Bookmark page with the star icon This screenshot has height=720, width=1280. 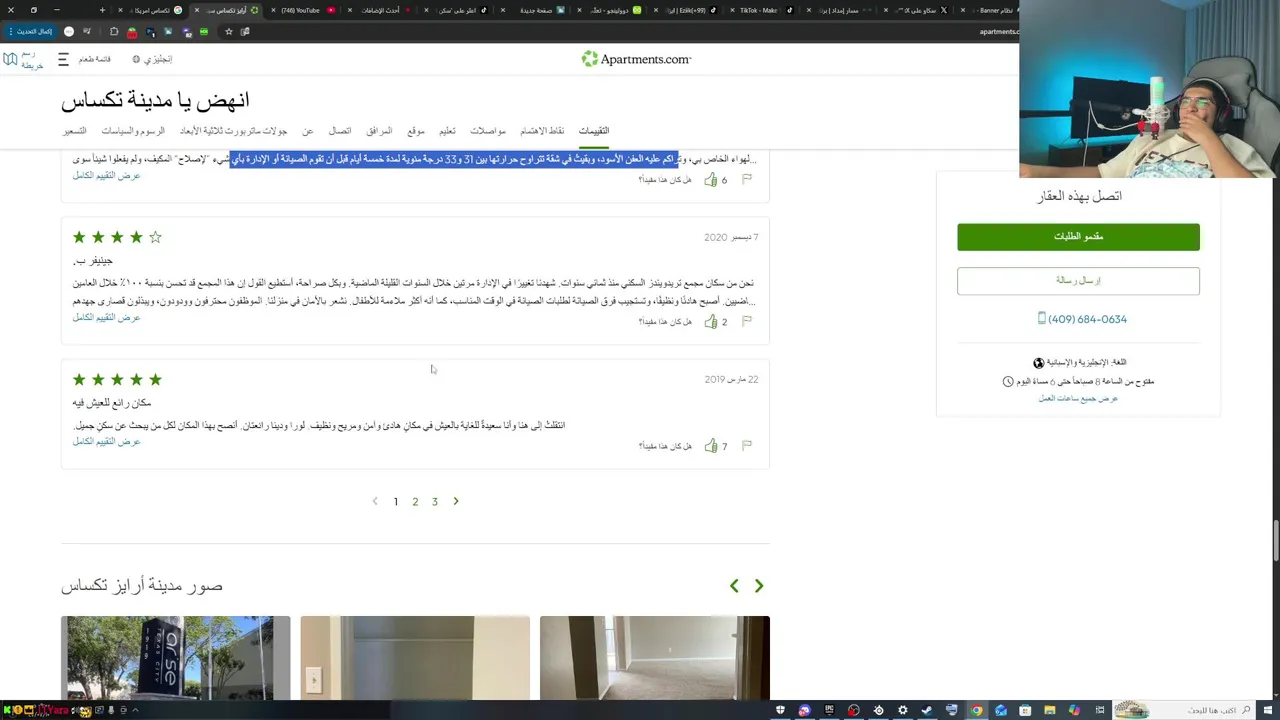(x=228, y=32)
